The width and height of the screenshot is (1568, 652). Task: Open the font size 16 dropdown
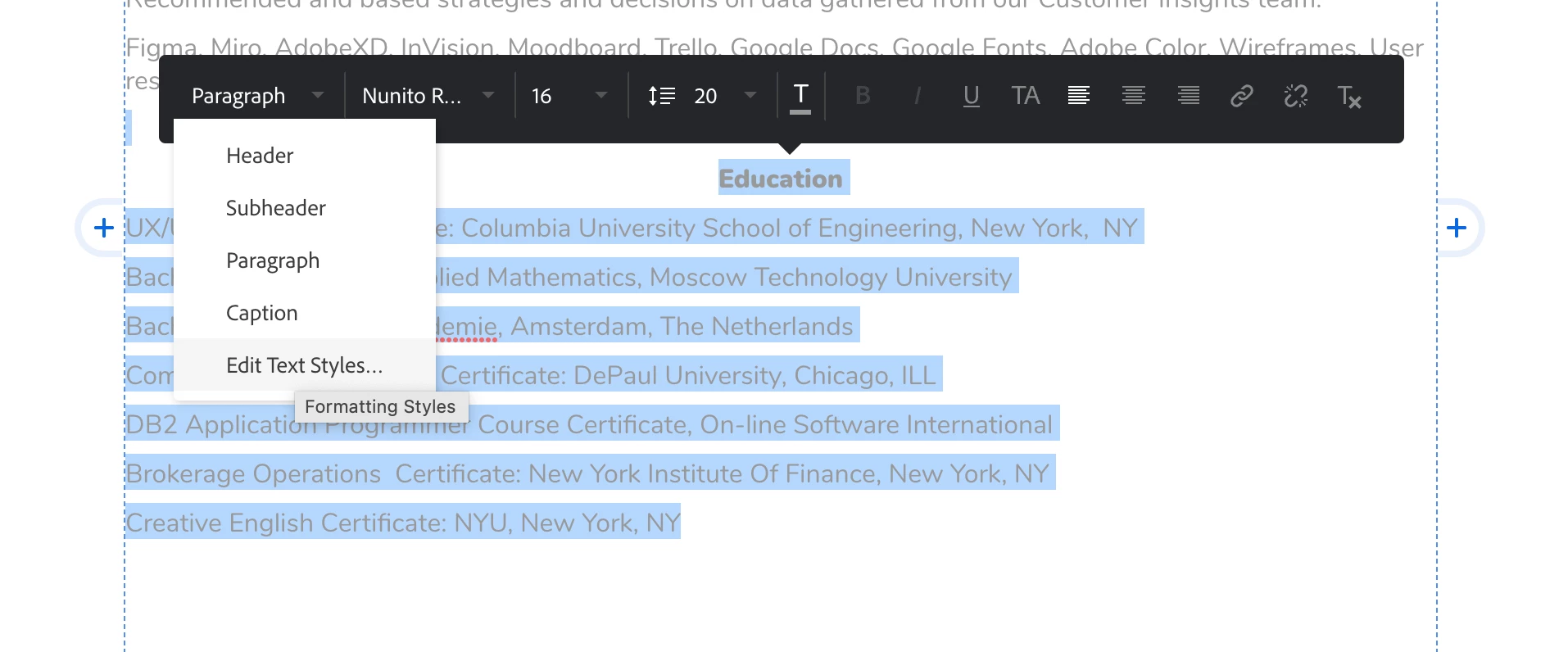[x=570, y=97]
